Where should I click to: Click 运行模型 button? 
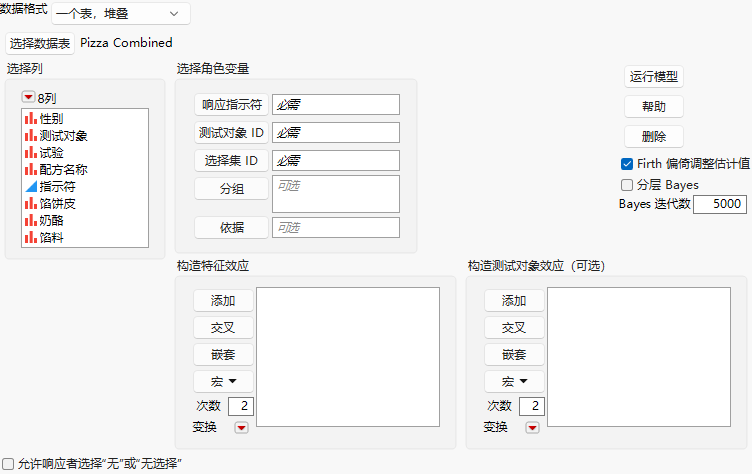point(654,77)
